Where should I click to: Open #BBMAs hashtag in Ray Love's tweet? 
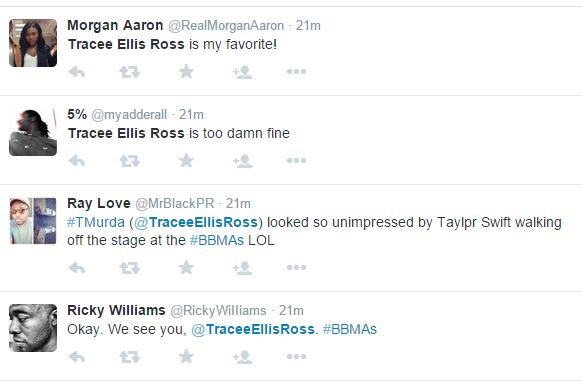217,240
